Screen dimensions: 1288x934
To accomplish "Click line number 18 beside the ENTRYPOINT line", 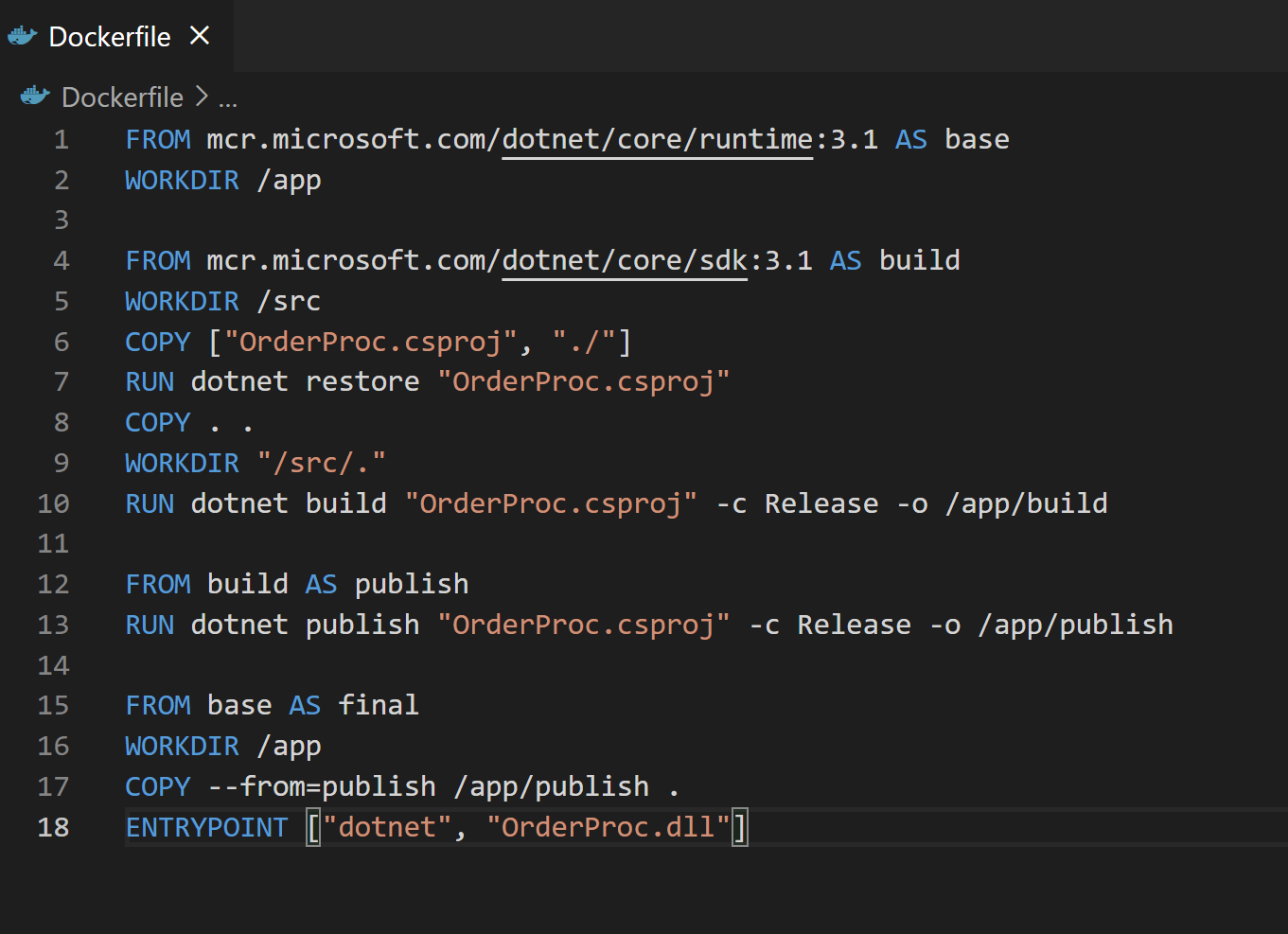I will pos(53,827).
